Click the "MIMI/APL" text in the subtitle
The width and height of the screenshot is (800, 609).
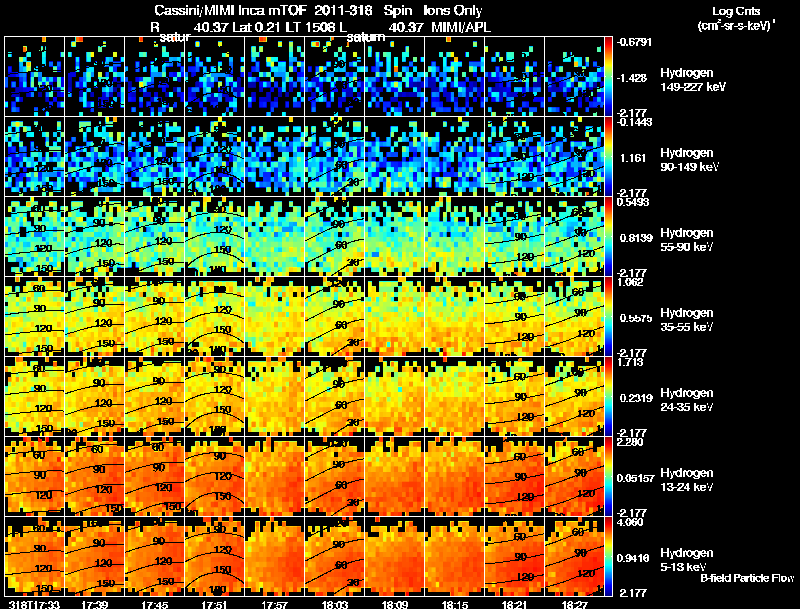[461, 27]
